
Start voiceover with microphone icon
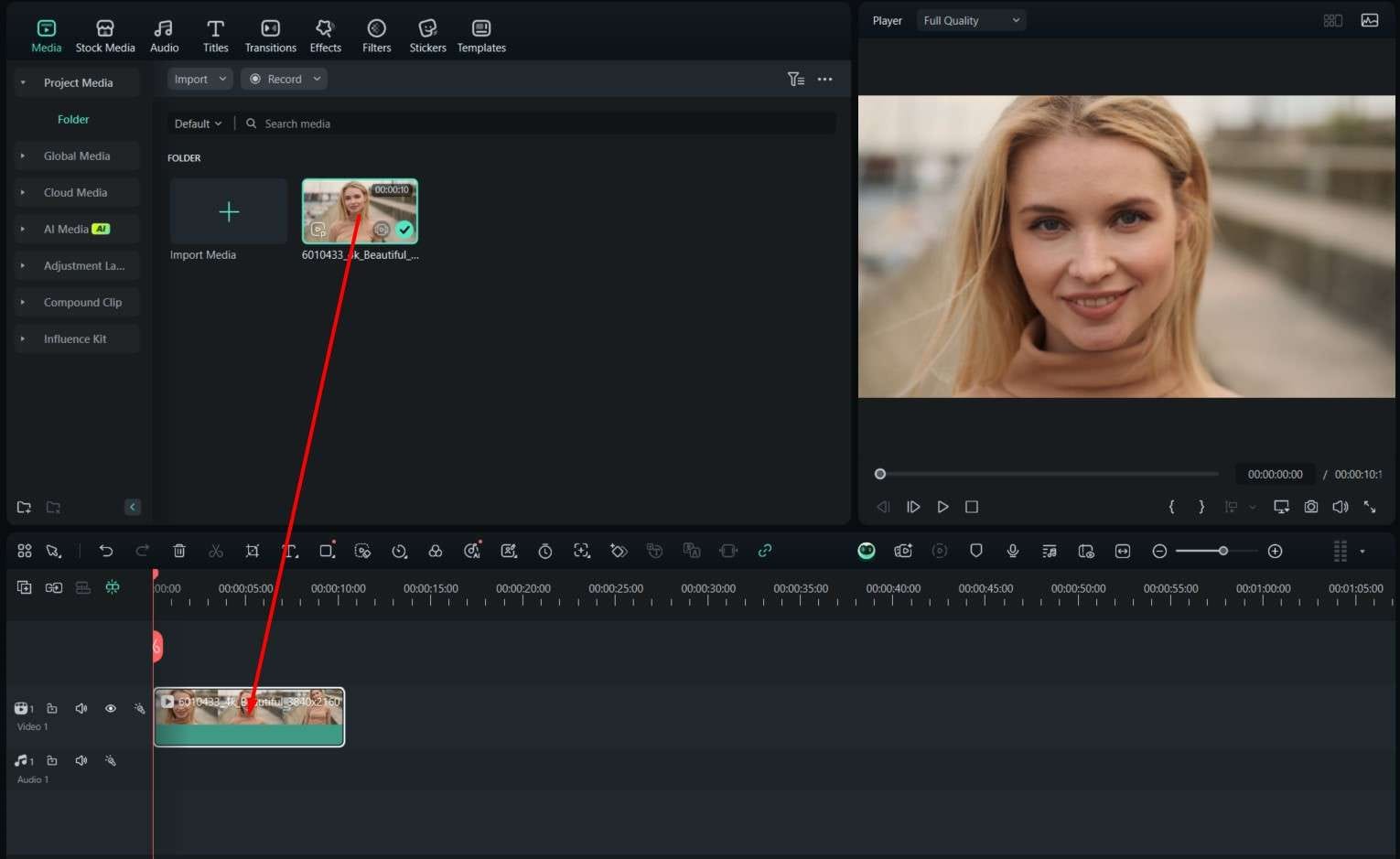point(1013,551)
